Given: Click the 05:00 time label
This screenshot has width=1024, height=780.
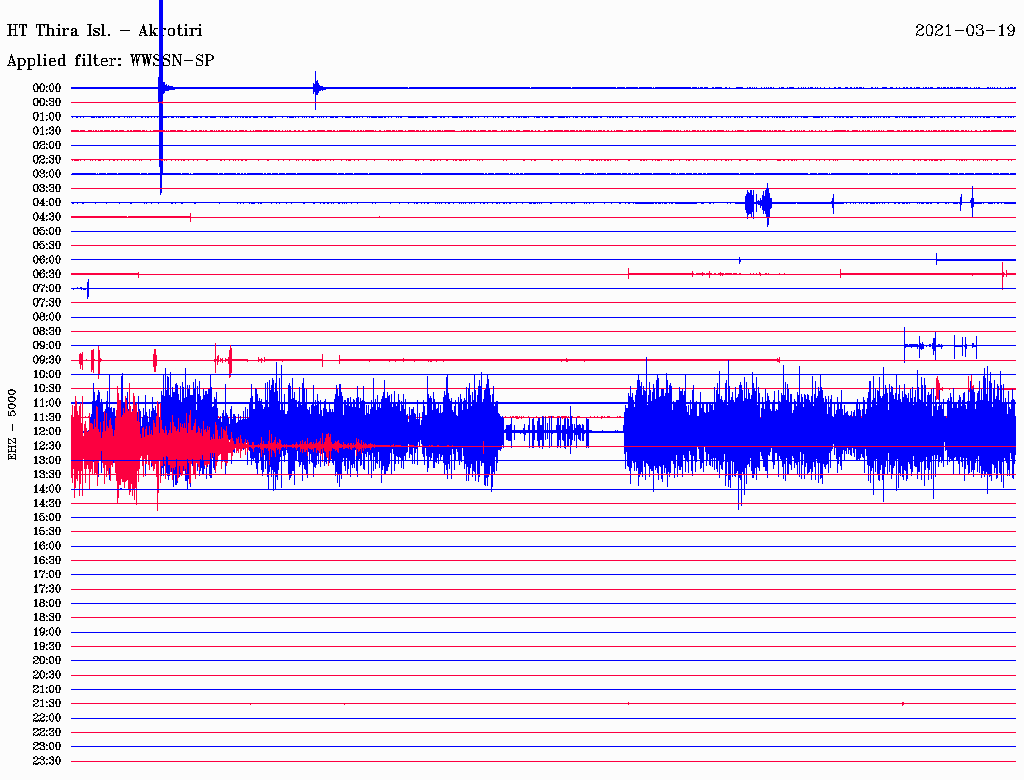Looking at the screenshot, I should tap(47, 231).
